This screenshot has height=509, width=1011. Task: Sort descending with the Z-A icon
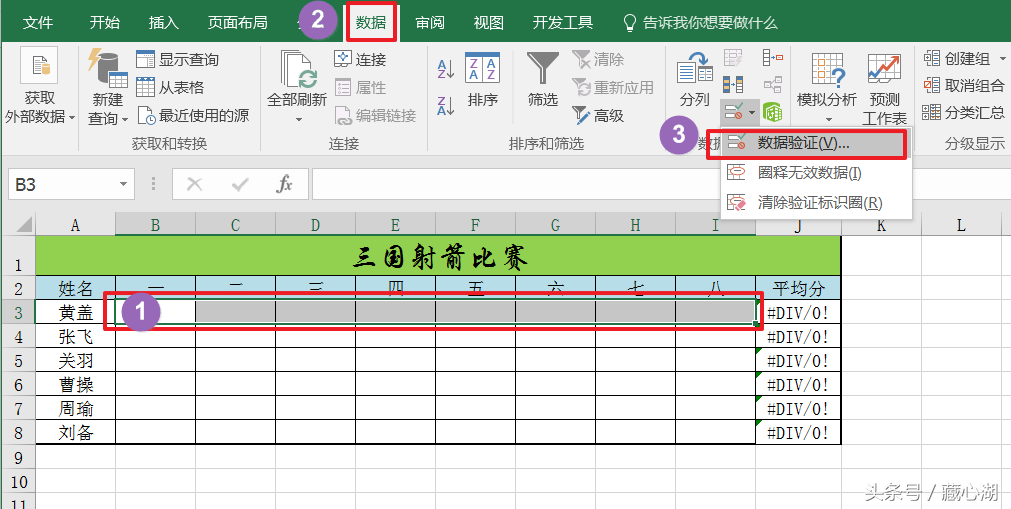pyautogui.click(x=446, y=105)
